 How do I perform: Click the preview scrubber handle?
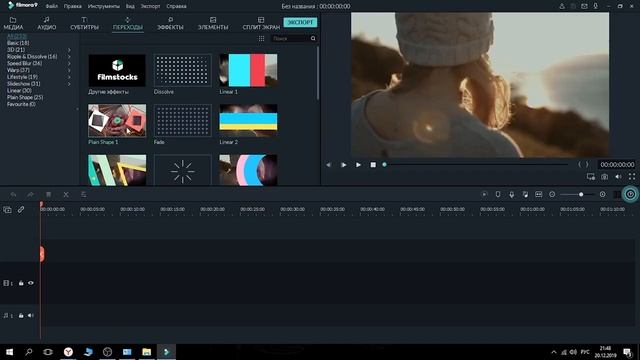pos(384,164)
